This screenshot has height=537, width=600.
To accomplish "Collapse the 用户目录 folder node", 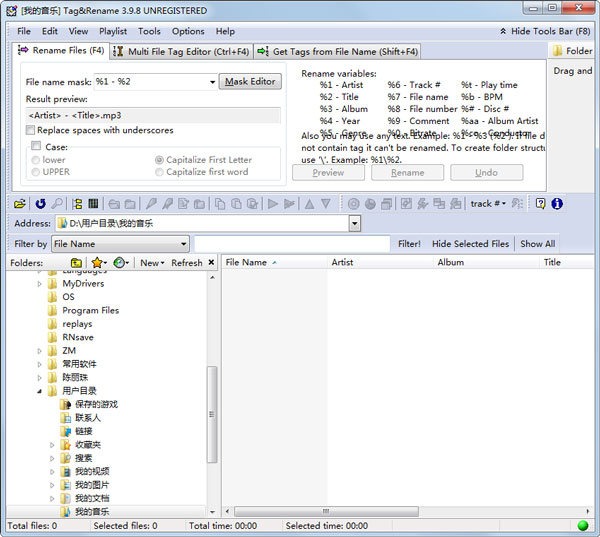I will [39, 391].
